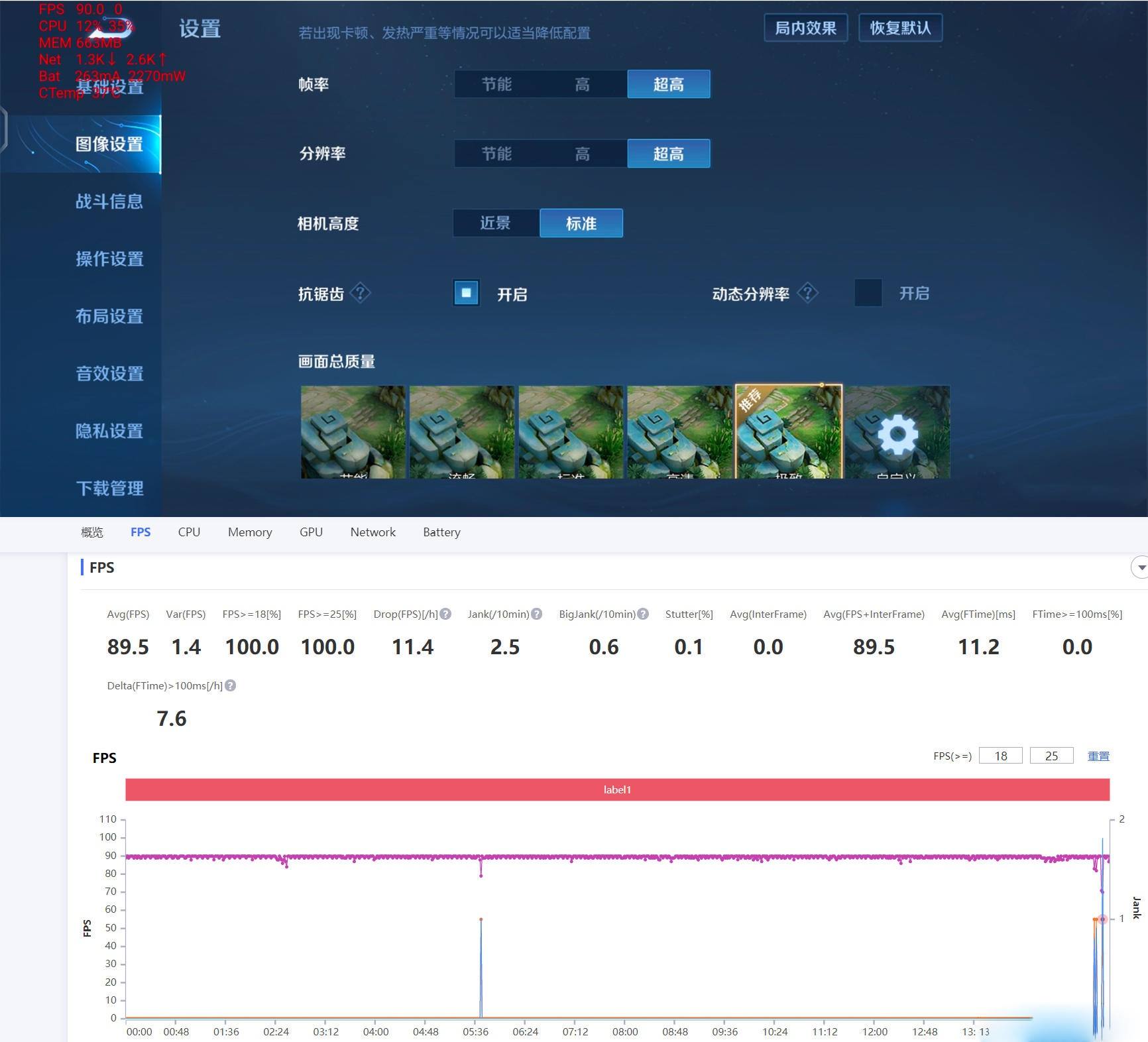Click the 恢复默认 restore defaults button

900,28
